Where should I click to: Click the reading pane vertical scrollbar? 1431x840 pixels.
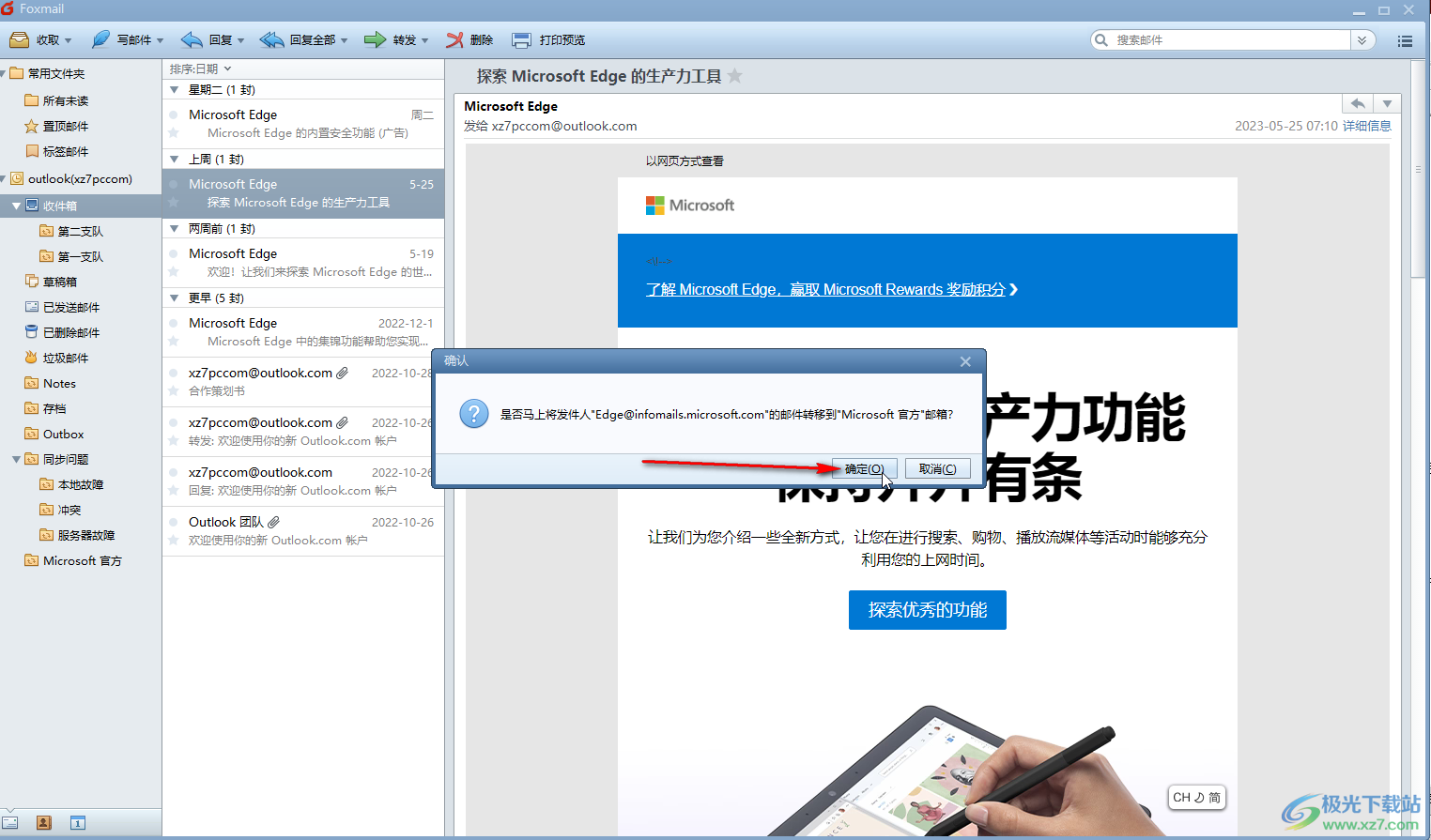point(1418,170)
